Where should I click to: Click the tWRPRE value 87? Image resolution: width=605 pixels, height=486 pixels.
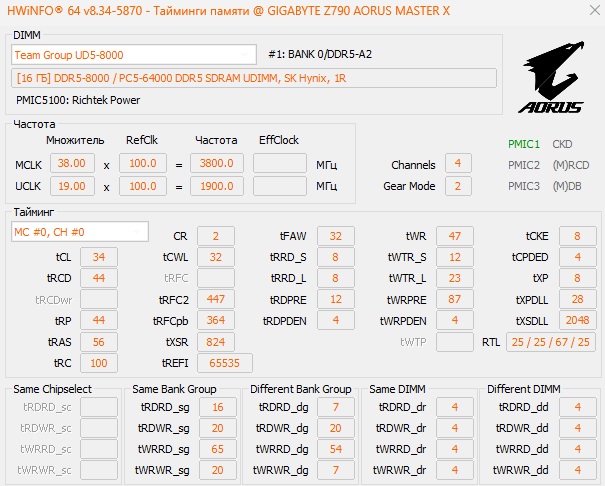(x=455, y=299)
